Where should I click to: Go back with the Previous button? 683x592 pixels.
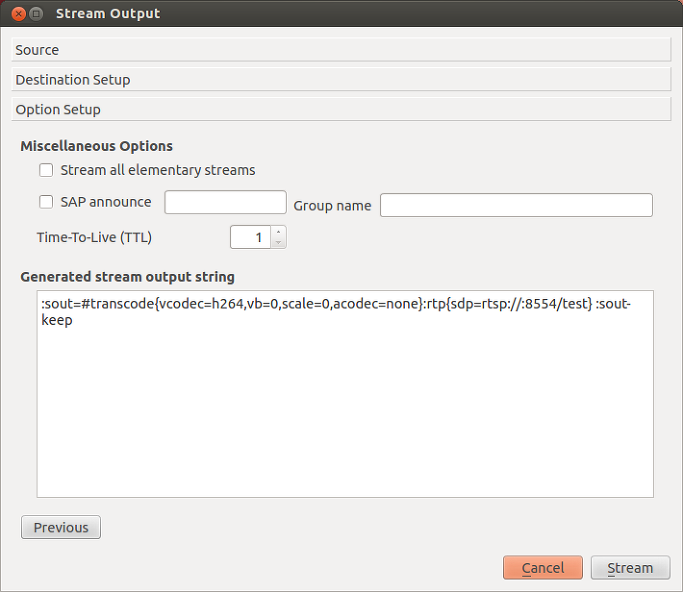coord(61,527)
